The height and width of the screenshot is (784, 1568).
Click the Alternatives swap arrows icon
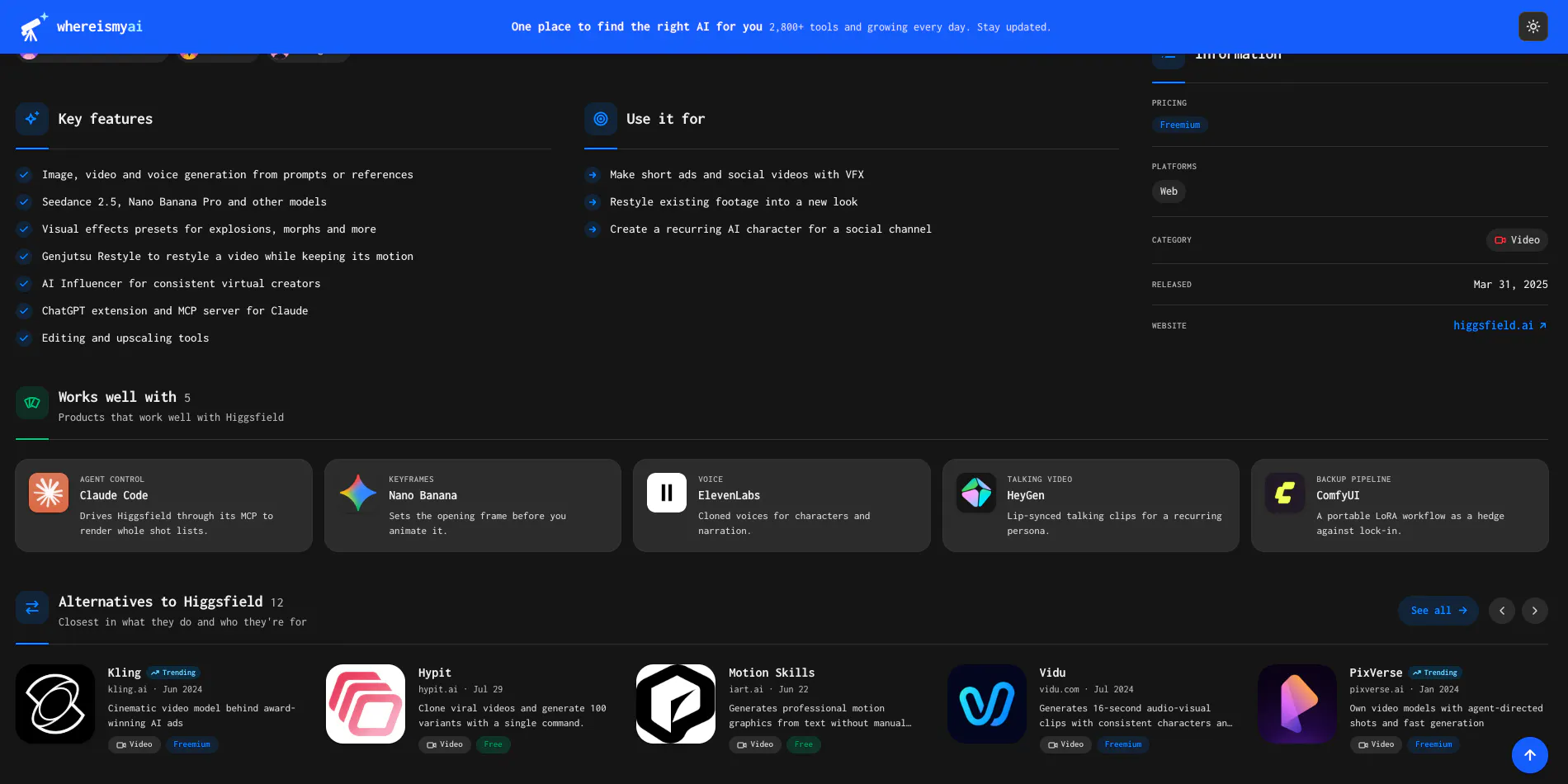tap(32, 608)
